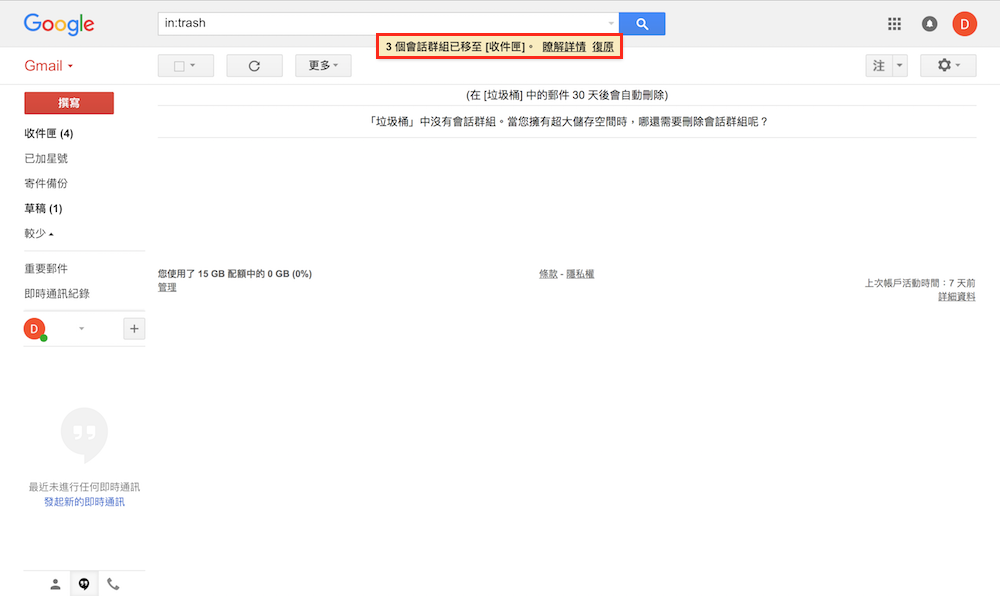
Task: Open the Gmail product switcher dropdown
Action: click(x=49, y=66)
